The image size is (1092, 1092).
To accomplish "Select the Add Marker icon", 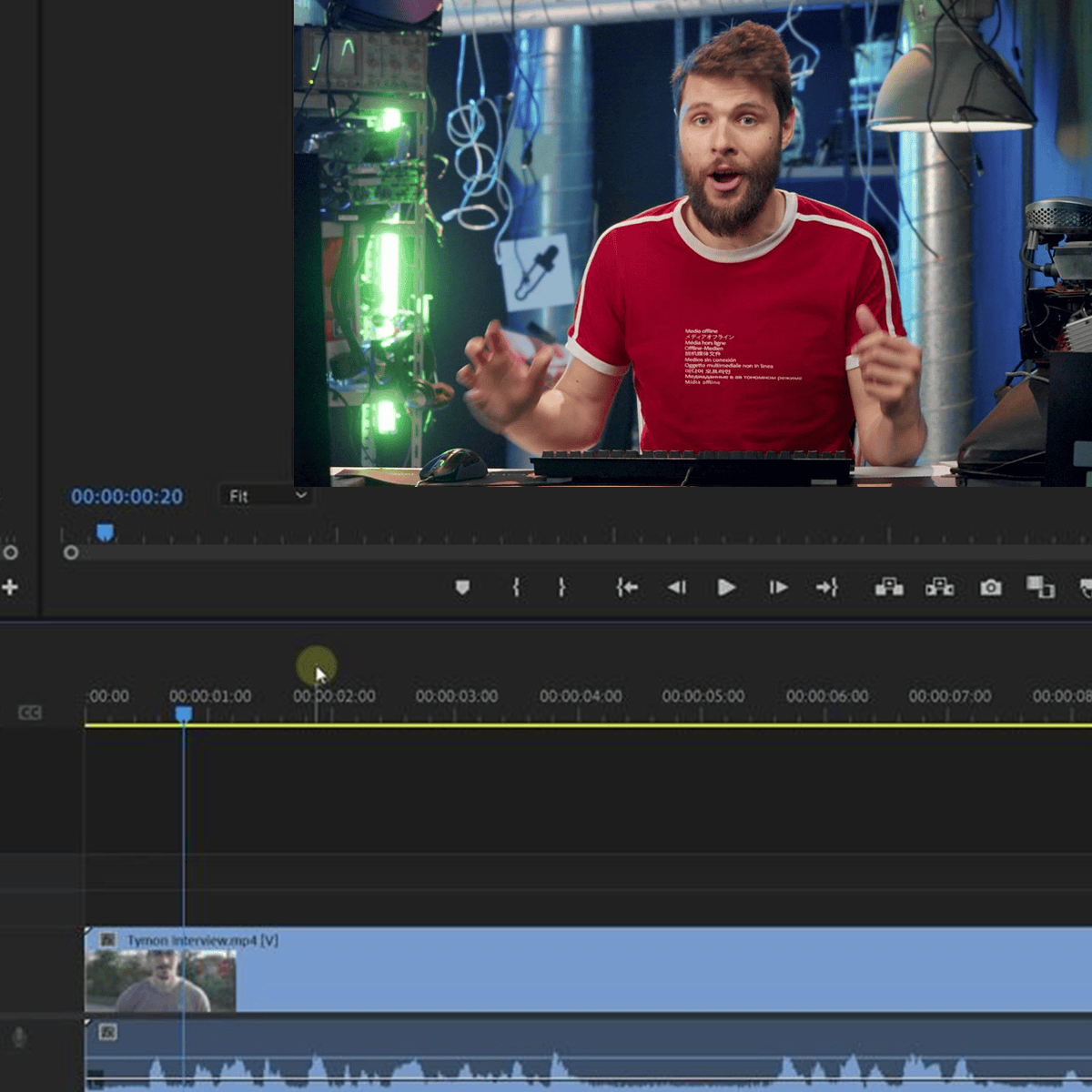I will [461, 588].
